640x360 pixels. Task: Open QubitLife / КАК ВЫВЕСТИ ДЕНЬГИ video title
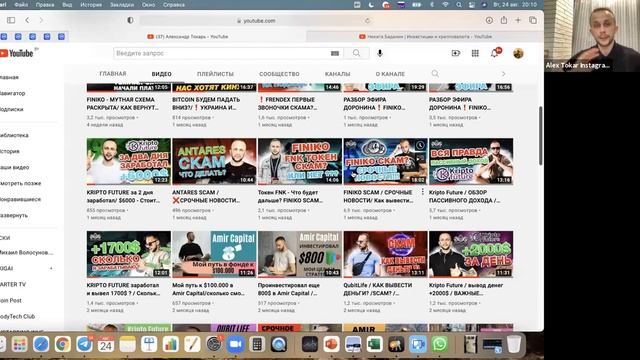coord(378,289)
